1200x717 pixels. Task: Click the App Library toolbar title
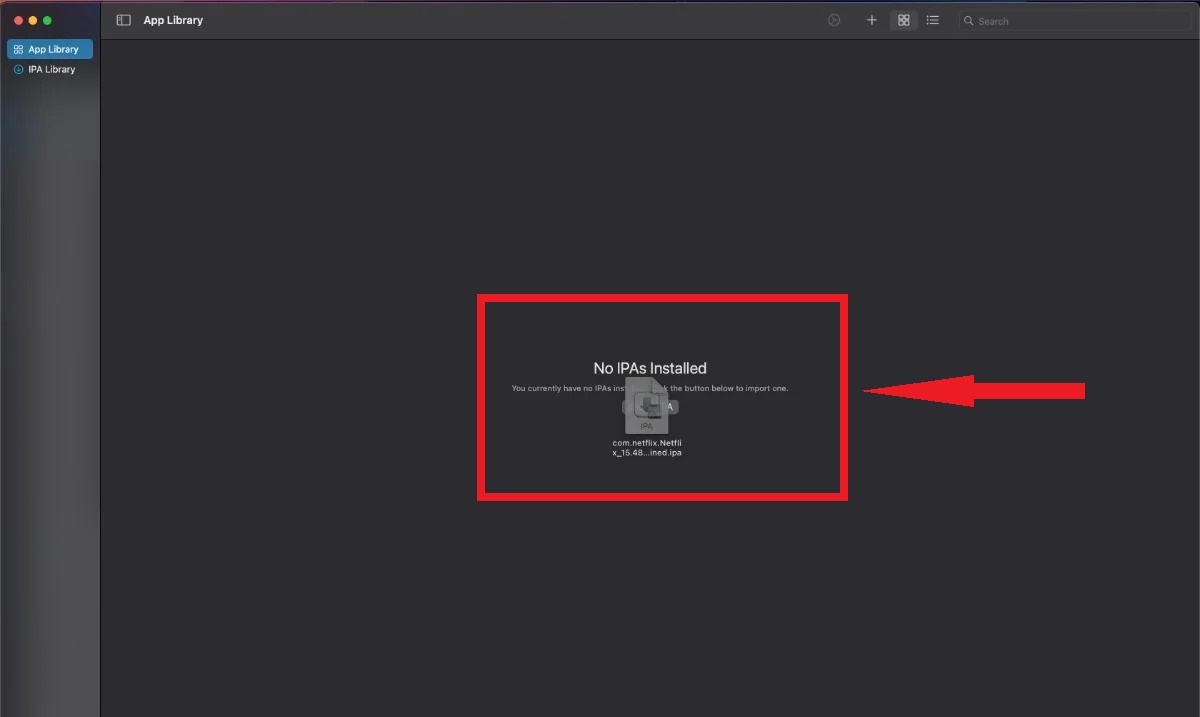tap(172, 19)
